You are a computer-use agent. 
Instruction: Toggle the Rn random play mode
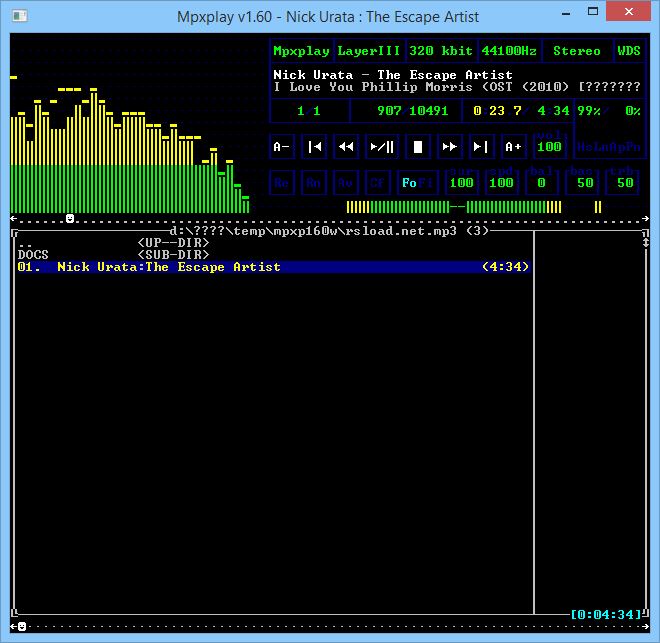(x=314, y=183)
